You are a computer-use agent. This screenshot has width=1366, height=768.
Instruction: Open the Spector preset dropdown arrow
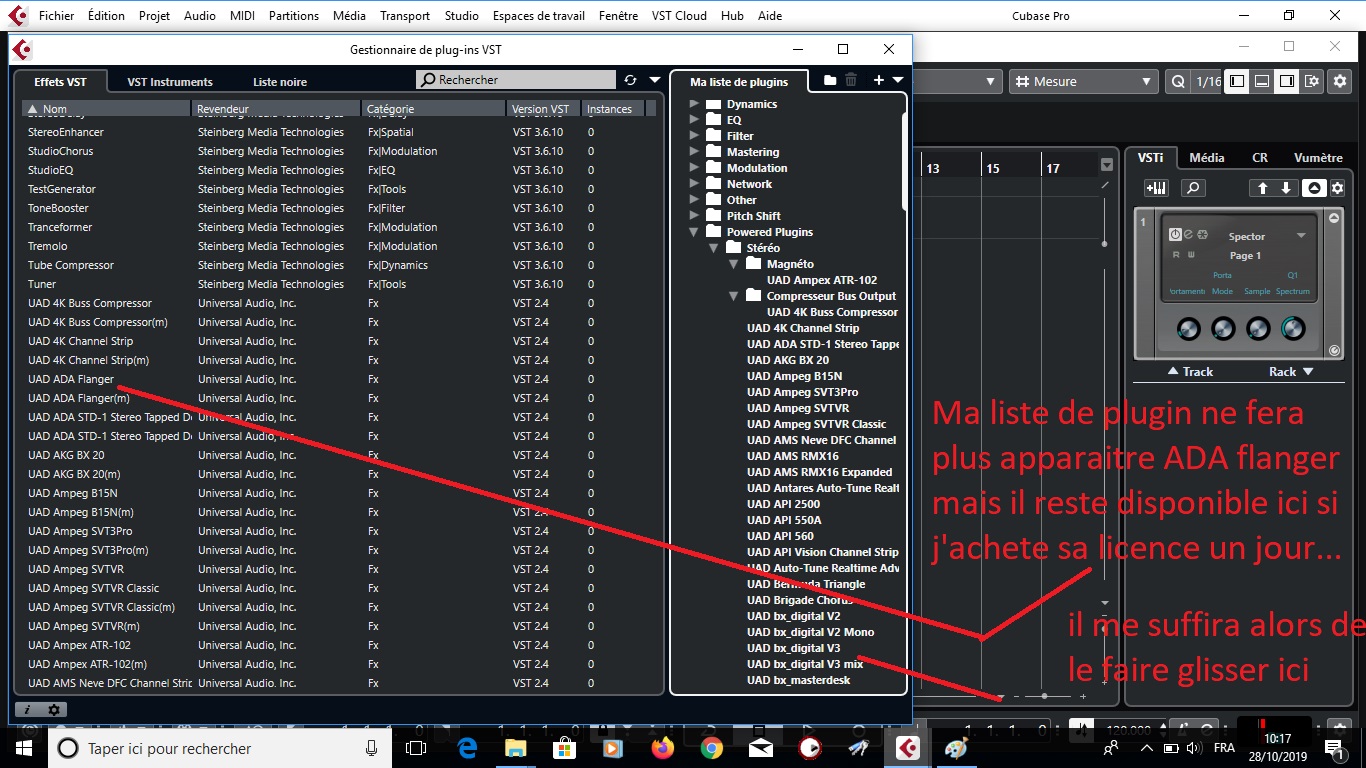[x=1302, y=236]
